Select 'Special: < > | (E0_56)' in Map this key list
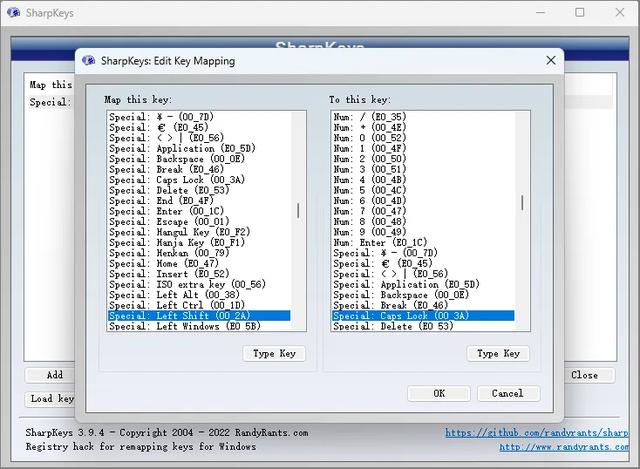The image size is (640, 469). tap(199, 138)
